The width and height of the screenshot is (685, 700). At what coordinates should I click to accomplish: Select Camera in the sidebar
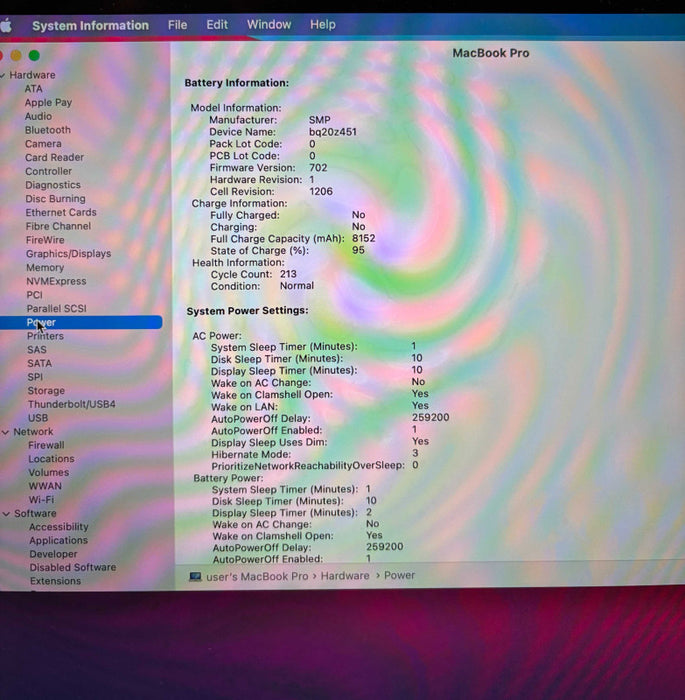43,144
